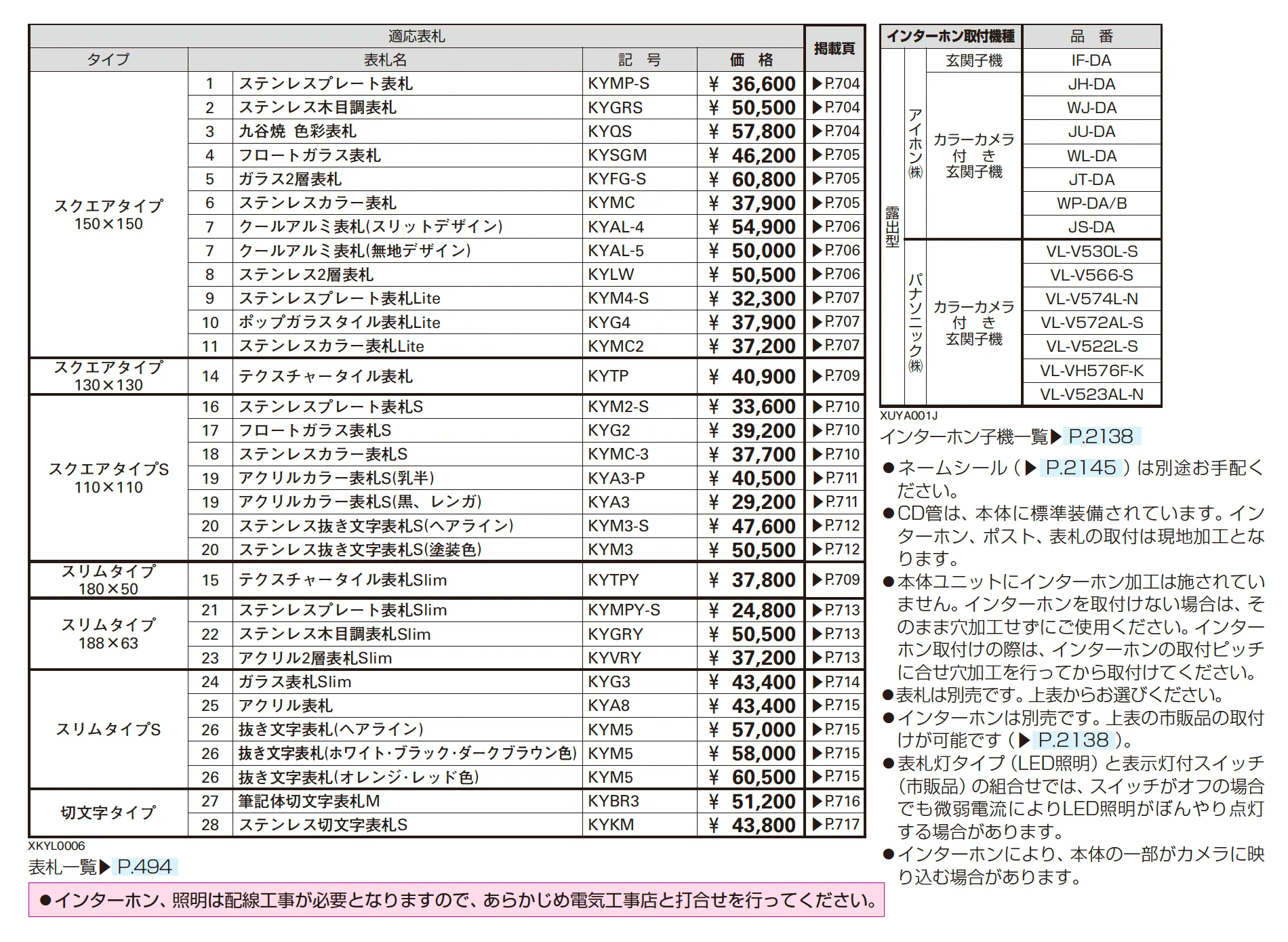Select フロートガラス表札S row name
Screen dimensions: 1288x942
(x=315, y=430)
